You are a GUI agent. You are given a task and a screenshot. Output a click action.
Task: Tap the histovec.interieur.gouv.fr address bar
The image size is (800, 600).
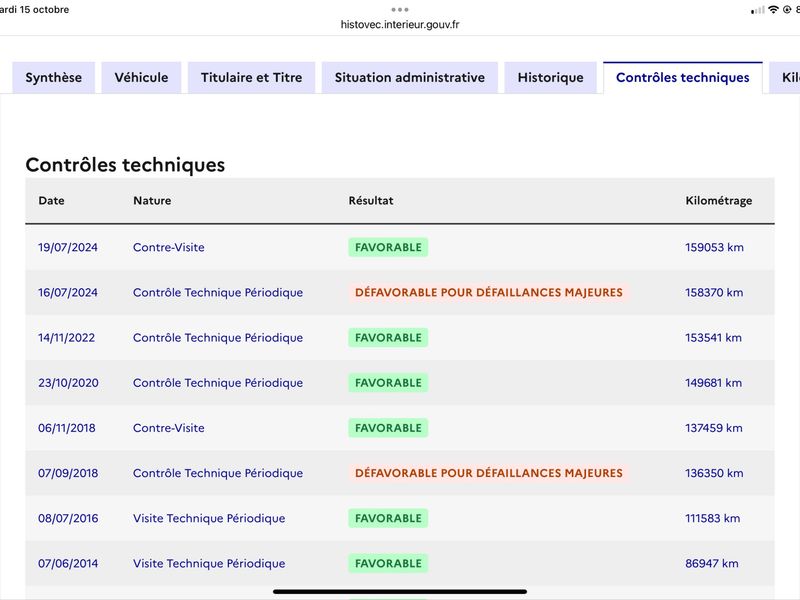pos(400,24)
